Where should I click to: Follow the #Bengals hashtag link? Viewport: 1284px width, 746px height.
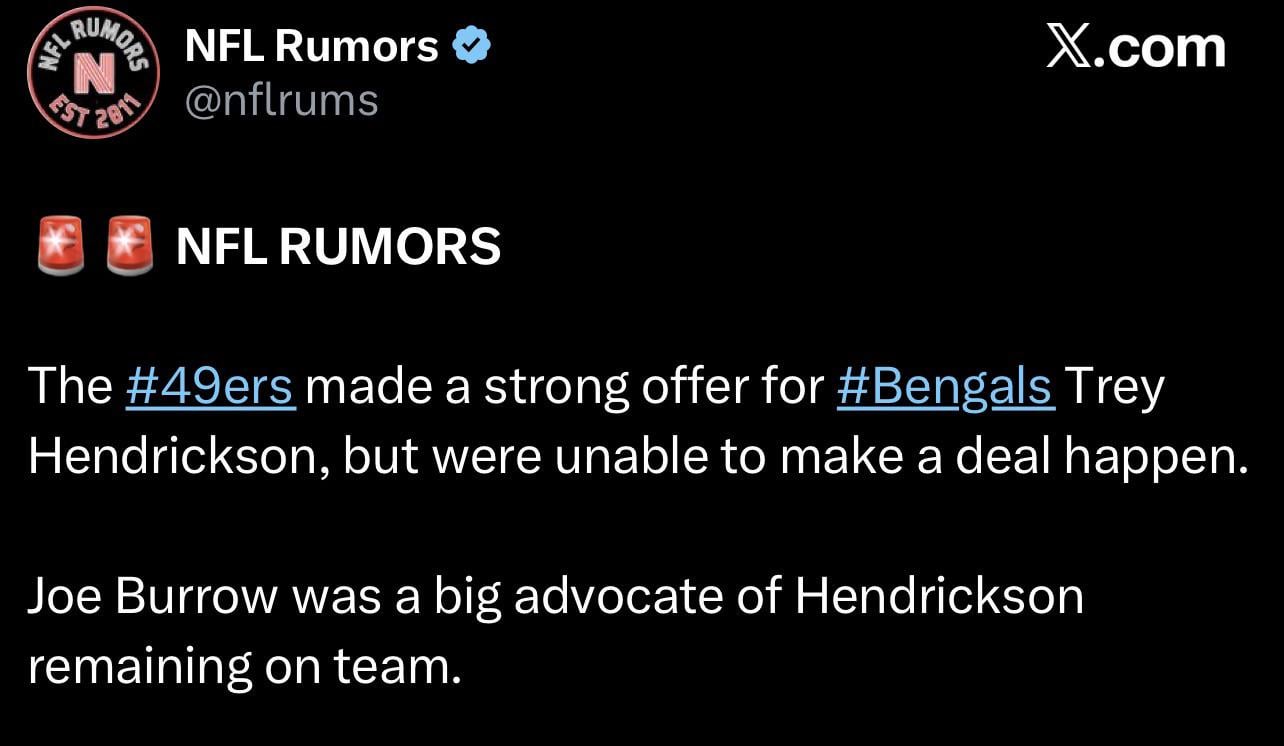pyautogui.click(x=944, y=387)
